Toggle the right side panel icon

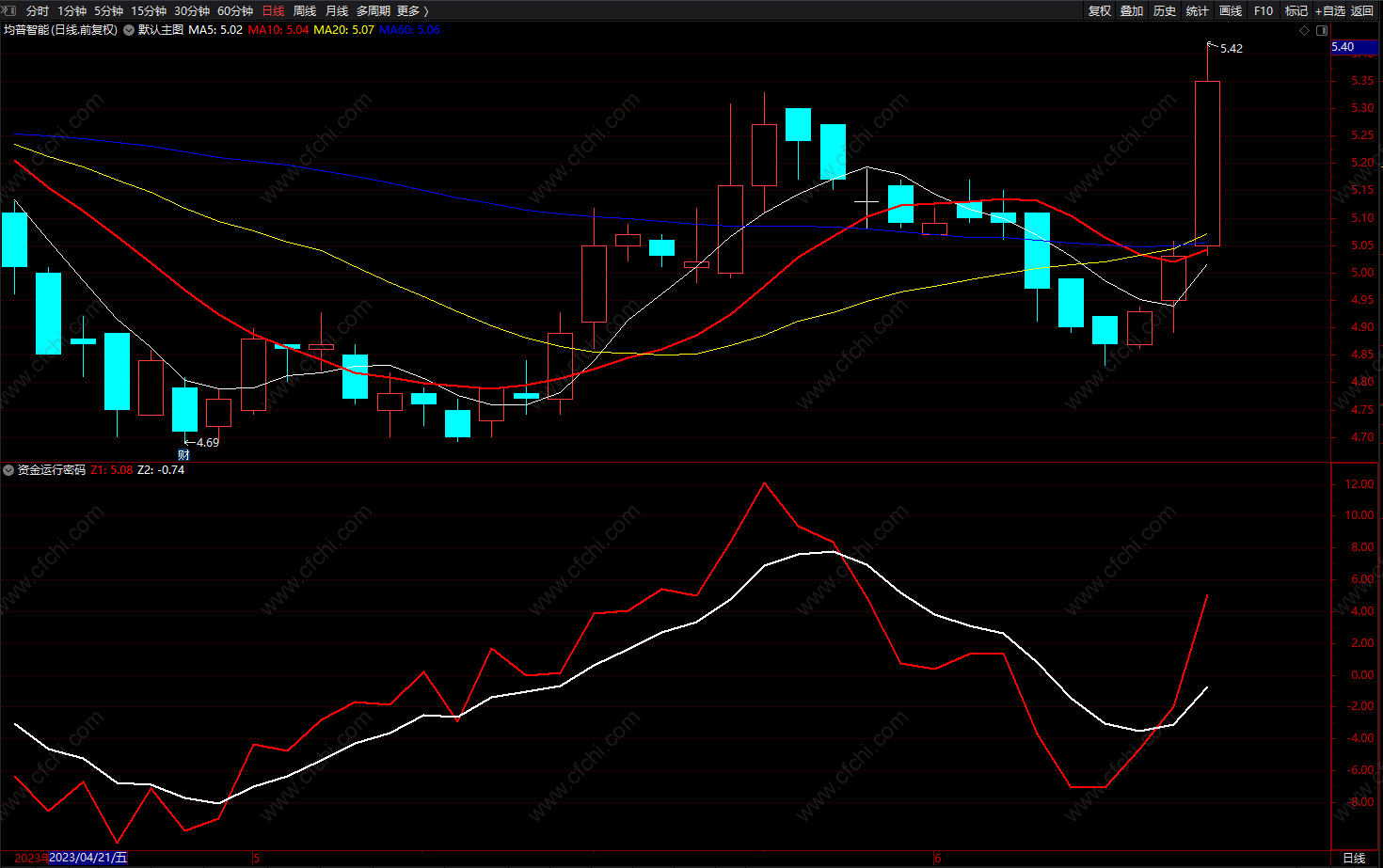point(1321,31)
